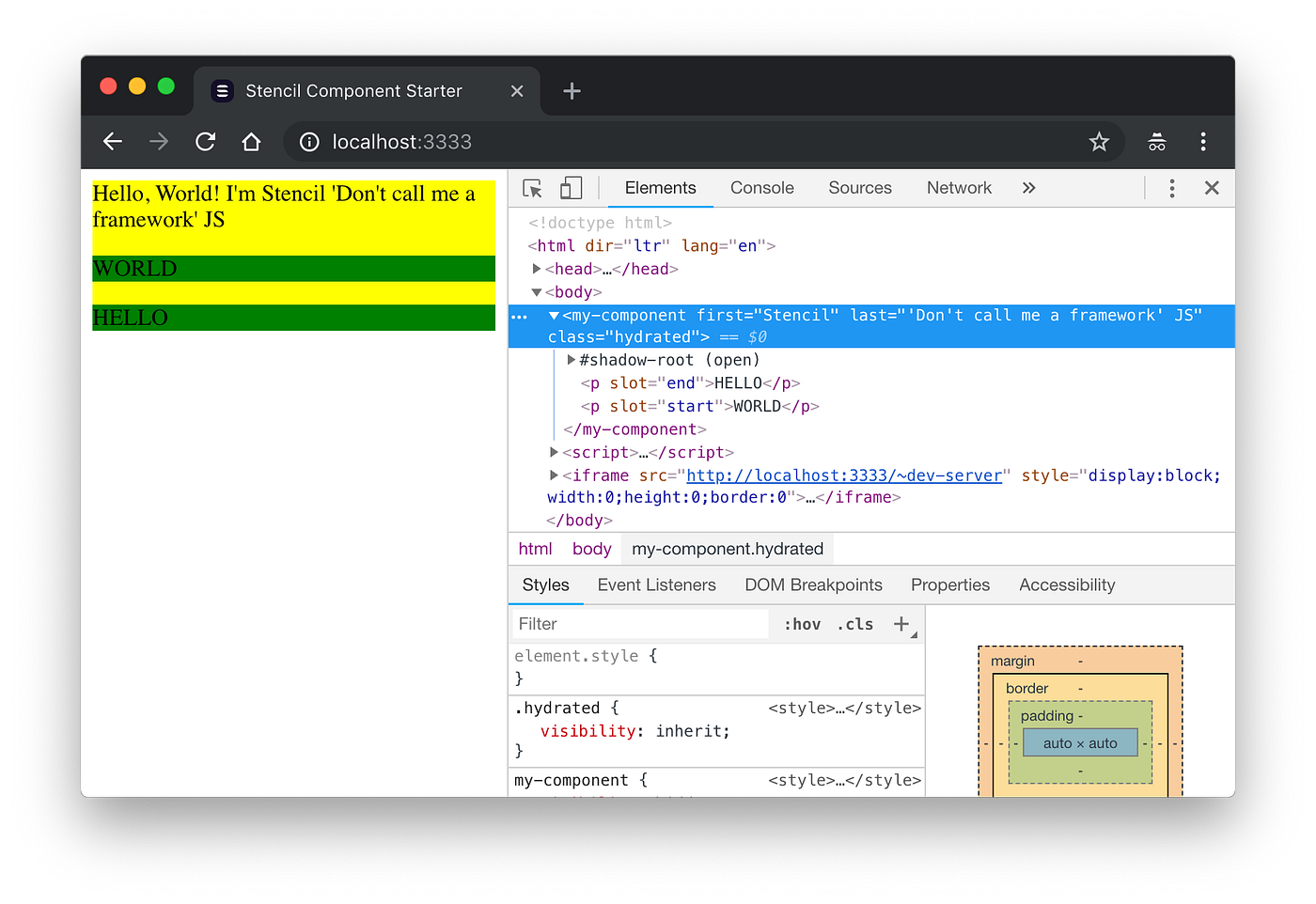Switch to the Elements tab

pos(661,188)
